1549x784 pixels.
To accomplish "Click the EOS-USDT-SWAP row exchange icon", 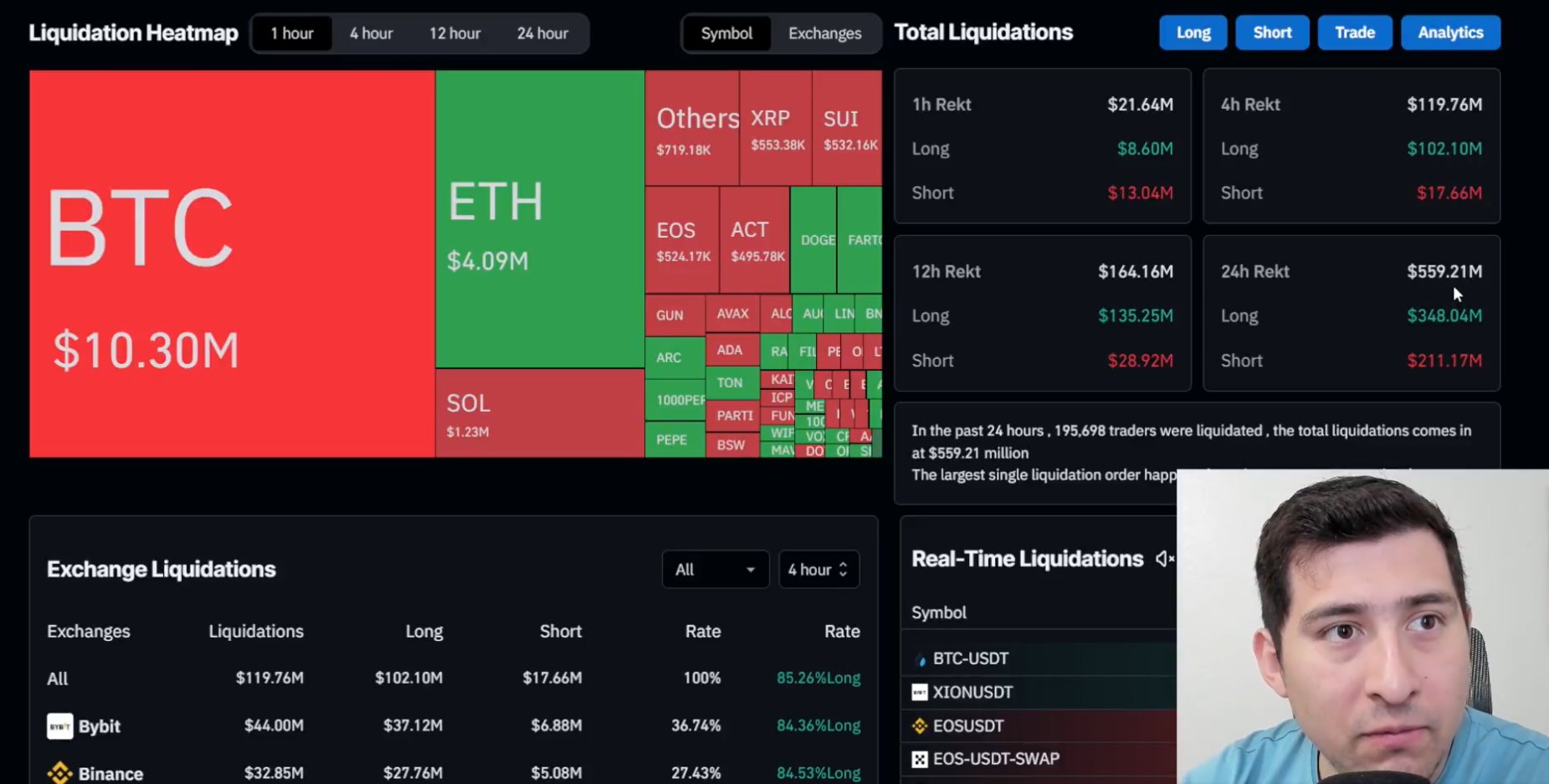I will point(920,759).
